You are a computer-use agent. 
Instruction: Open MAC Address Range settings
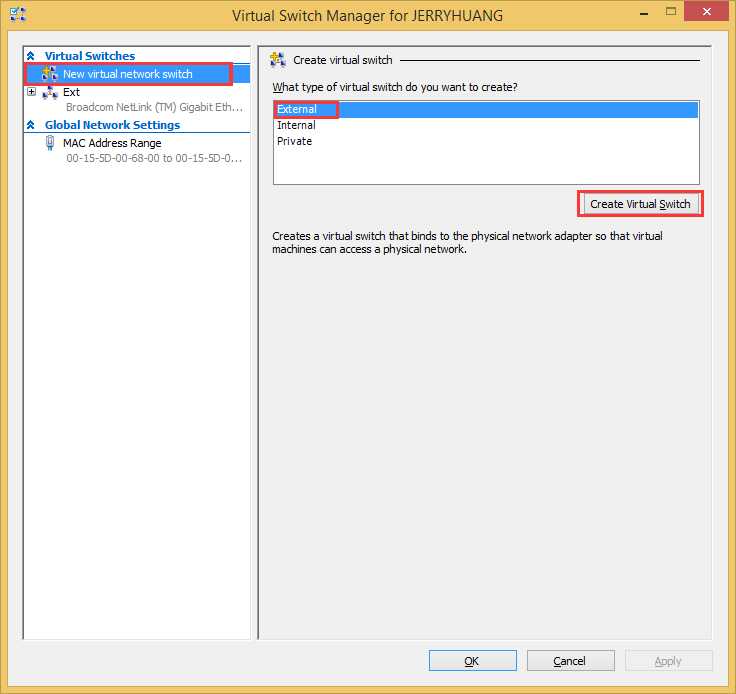pyautogui.click(x=112, y=143)
